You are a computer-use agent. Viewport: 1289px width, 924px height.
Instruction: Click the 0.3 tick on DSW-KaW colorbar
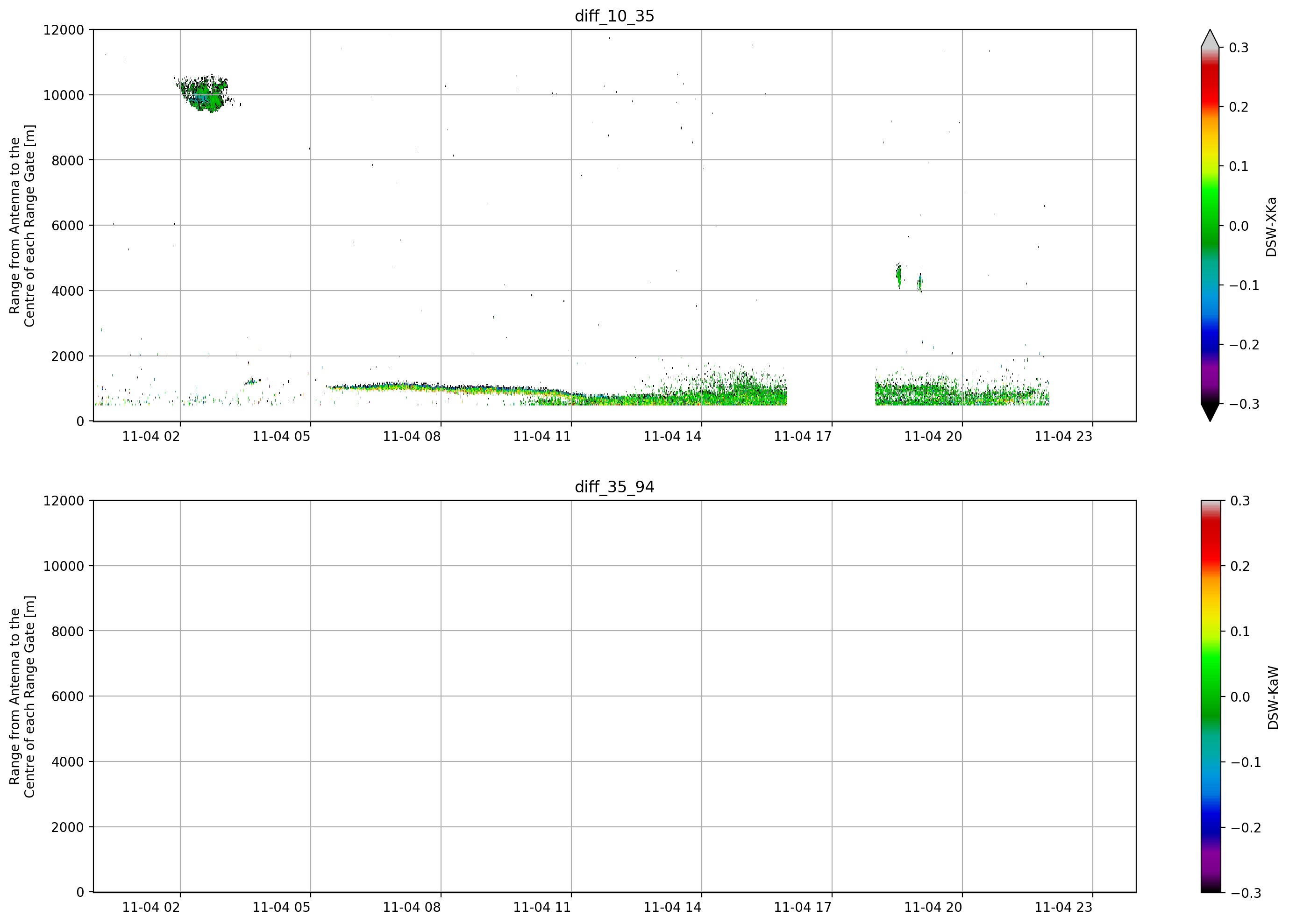pyautogui.click(x=1239, y=501)
